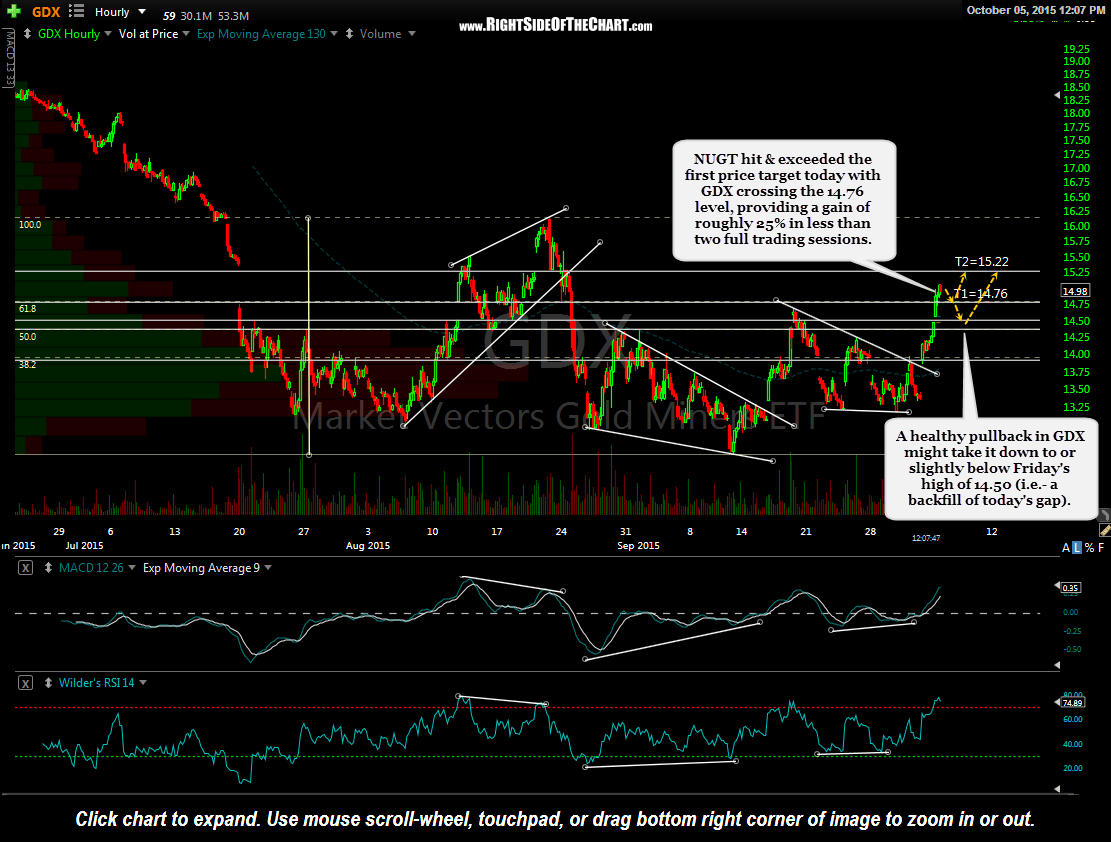Close the MACD 12 26 pane
The height and width of the screenshot is (842, 1111).
(25, 568)
